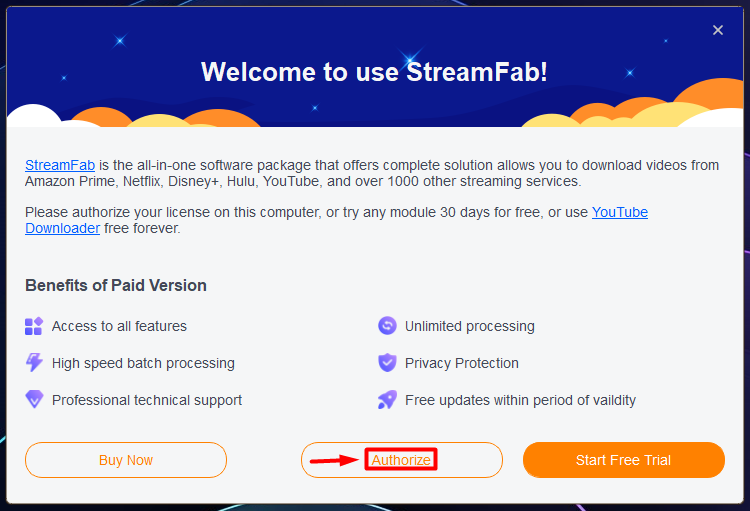Click the rocket free updates icon
Viewport: 750px width, 511px height.
coord(387,400)
